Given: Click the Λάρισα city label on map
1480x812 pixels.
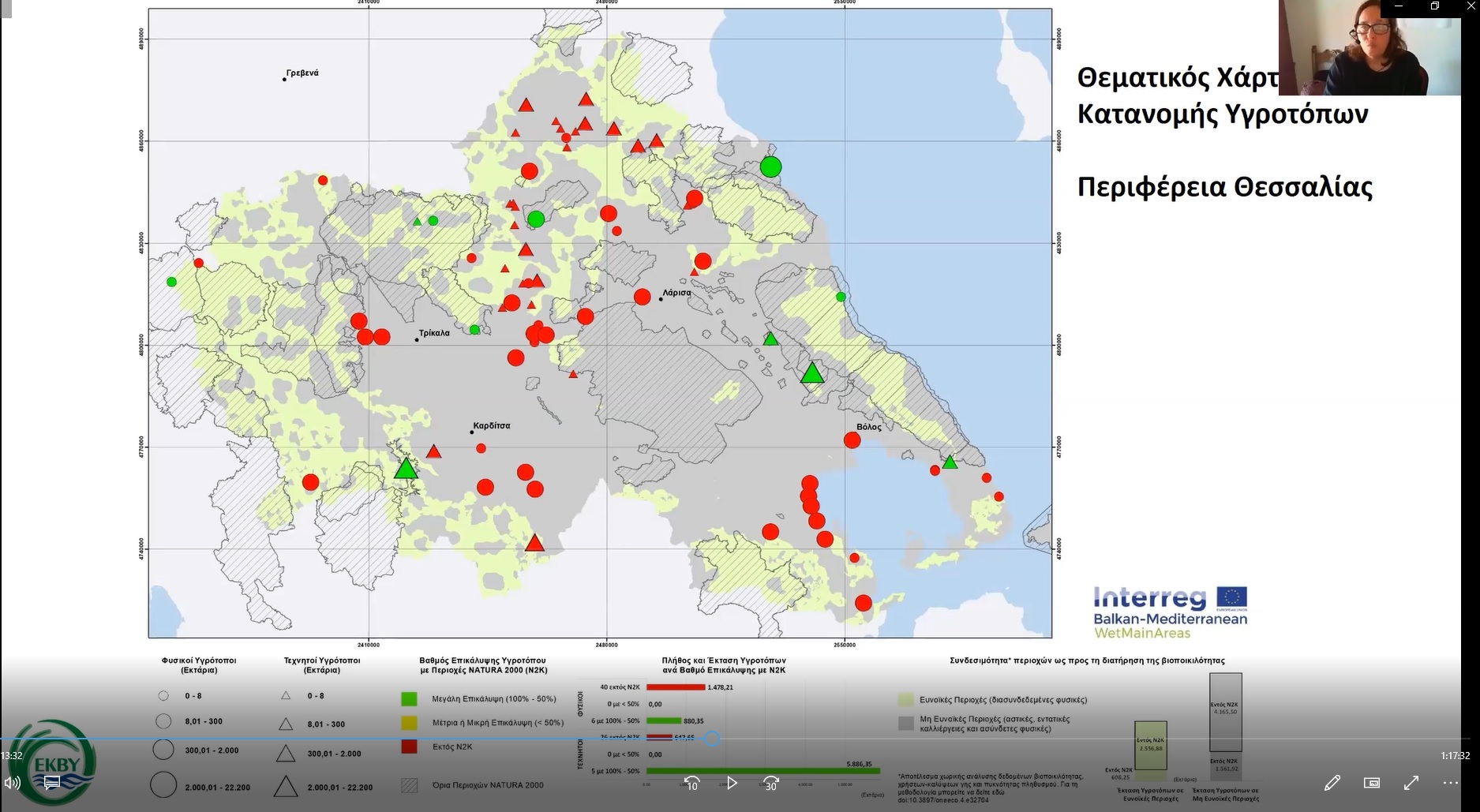Looking at the screenshot, I should [676, 293].
